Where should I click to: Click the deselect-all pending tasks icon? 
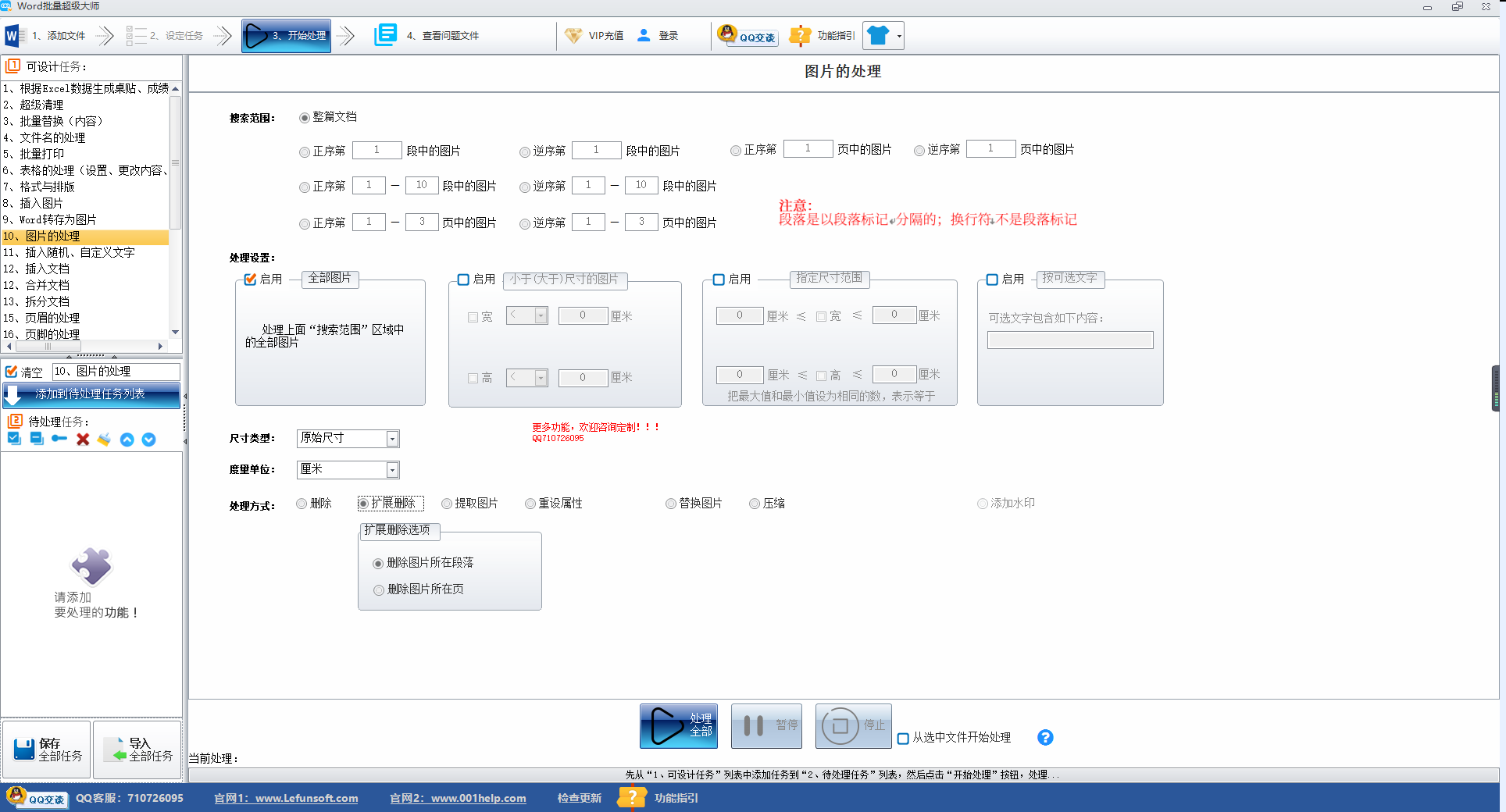pyautogui.click(x=37, y=439)
